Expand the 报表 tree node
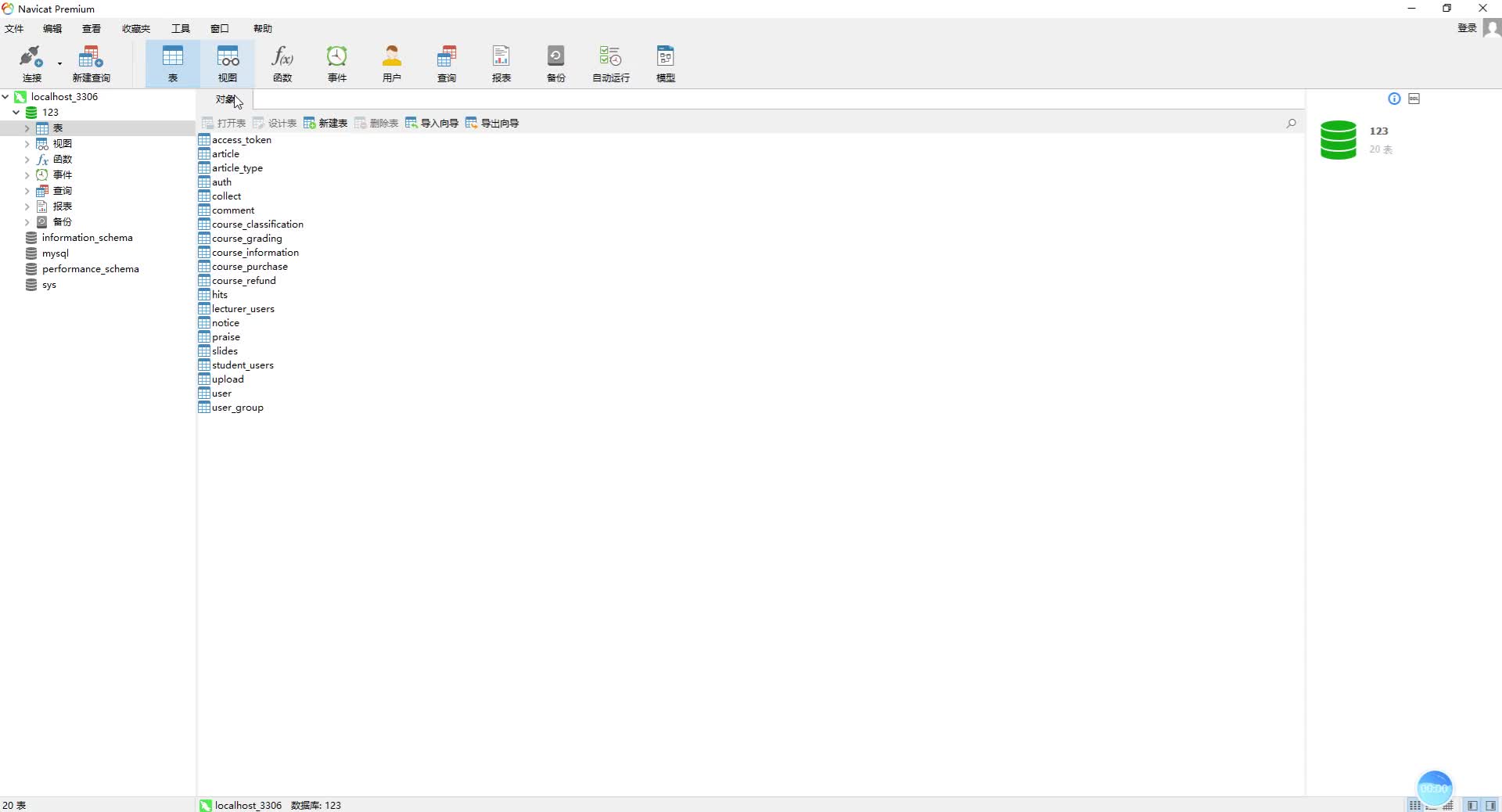Viewport: 1502px width, 812px height. pos(27,207)
